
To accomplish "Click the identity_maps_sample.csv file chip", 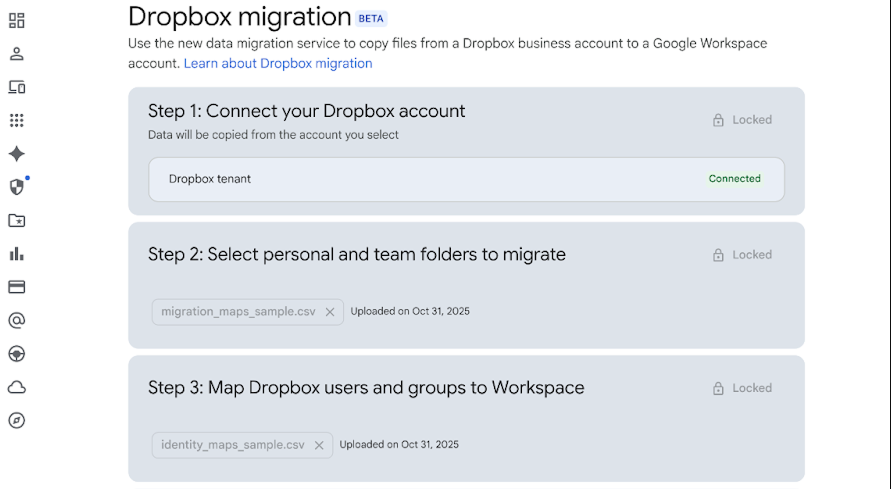I will (232, 445).
